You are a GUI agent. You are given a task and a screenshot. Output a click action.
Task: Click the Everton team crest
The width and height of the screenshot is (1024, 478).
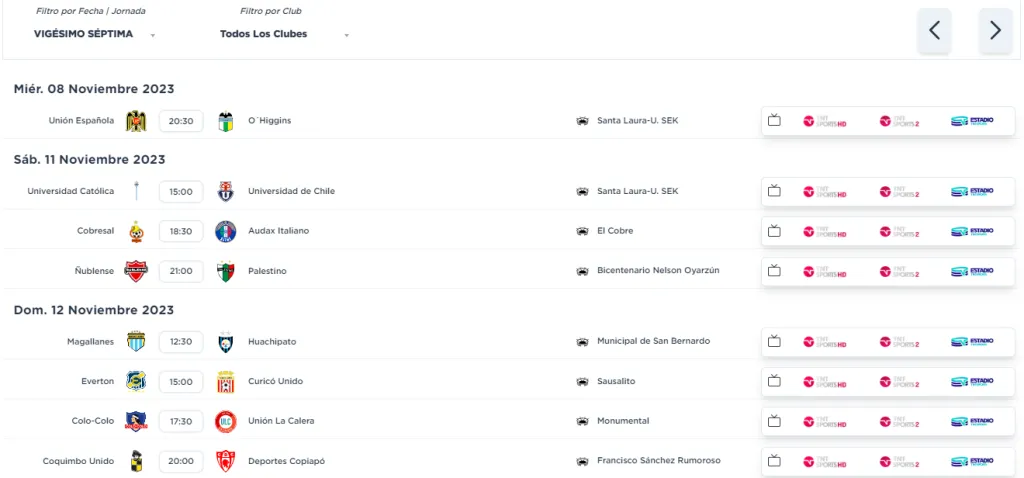136,381
